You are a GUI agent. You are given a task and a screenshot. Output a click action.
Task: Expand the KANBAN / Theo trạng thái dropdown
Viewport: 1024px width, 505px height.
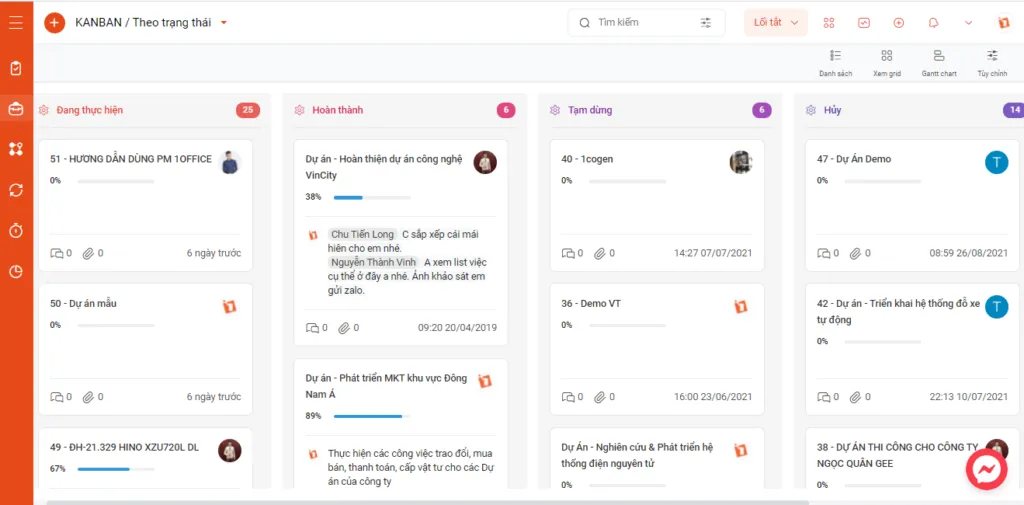point(223,23)
